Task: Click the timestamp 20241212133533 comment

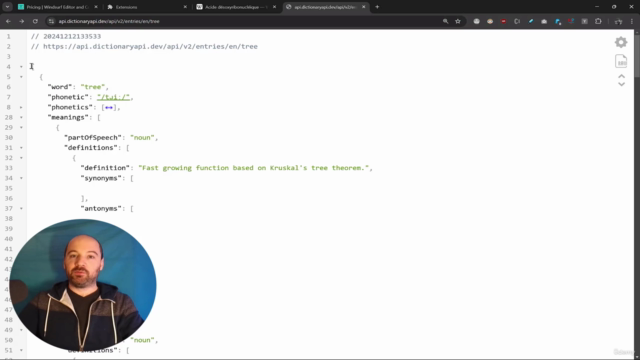Action: tap(66, 36)
